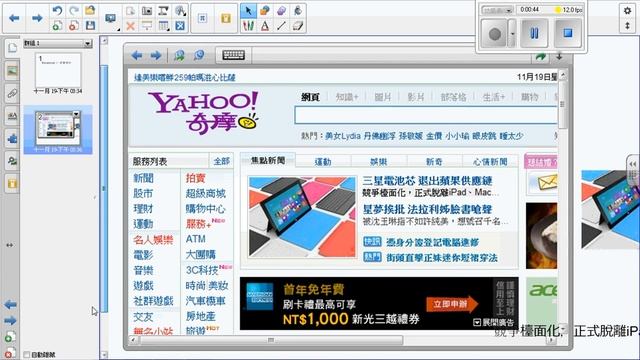Select the pointer arrow tool
640x360 pixels.
click(248, 11)
